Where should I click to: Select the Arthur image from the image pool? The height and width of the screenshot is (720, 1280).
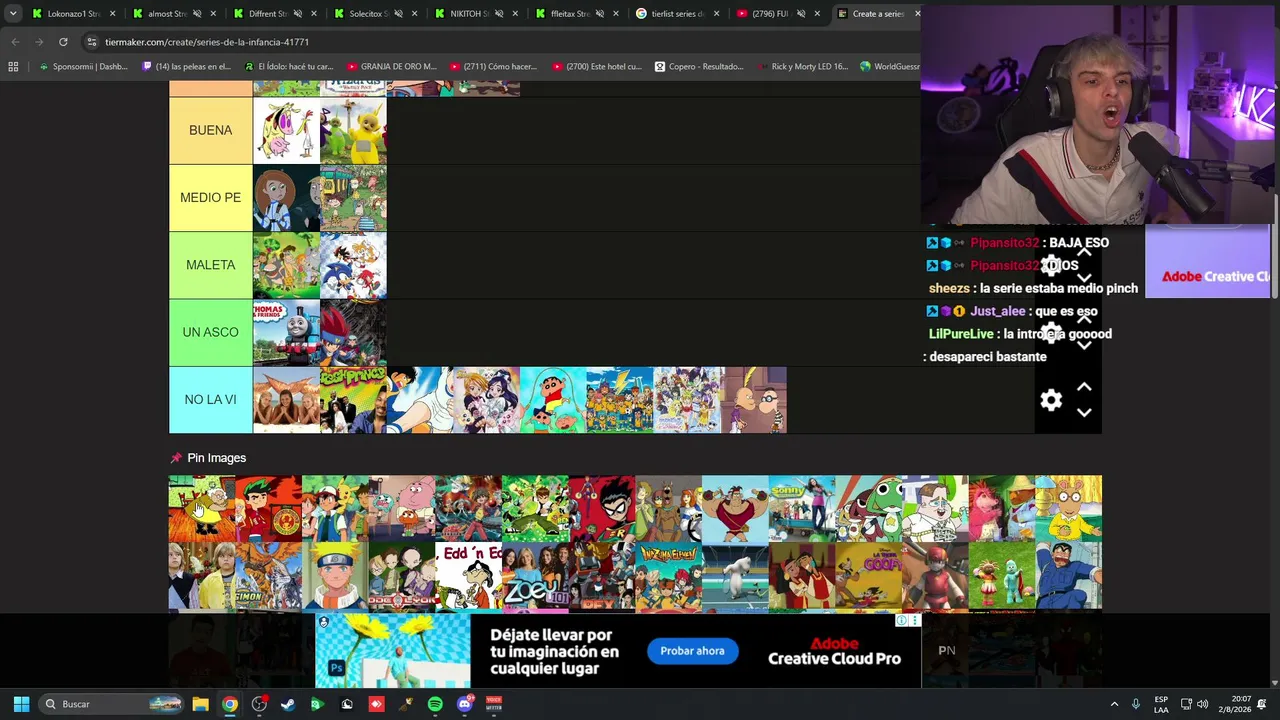(1068, 508)
